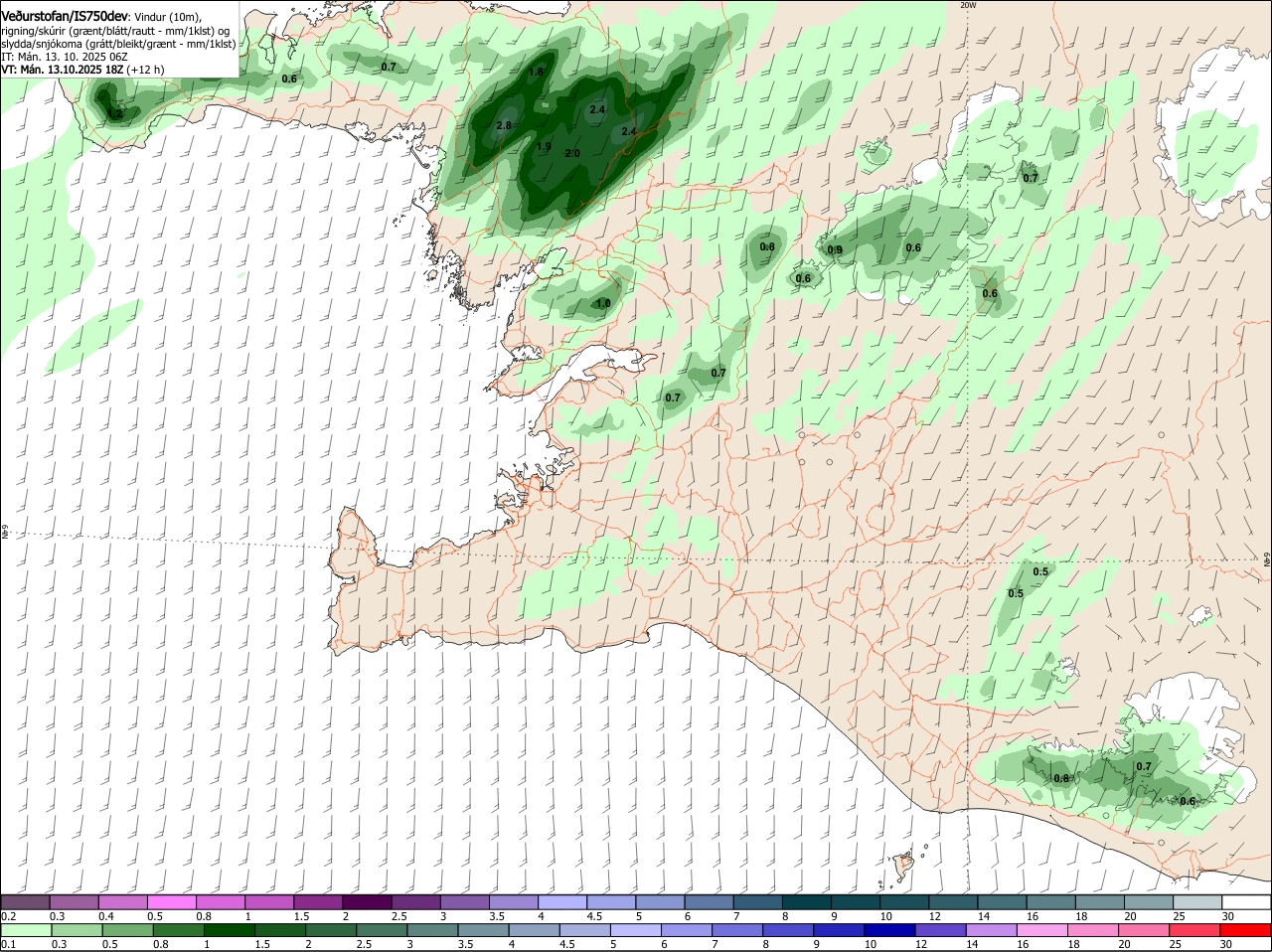Image resolution: width=1272 pixels, height=952 pixels.
Task: Select the light lavender swatch after upper 4
Action: click(562, 902)
